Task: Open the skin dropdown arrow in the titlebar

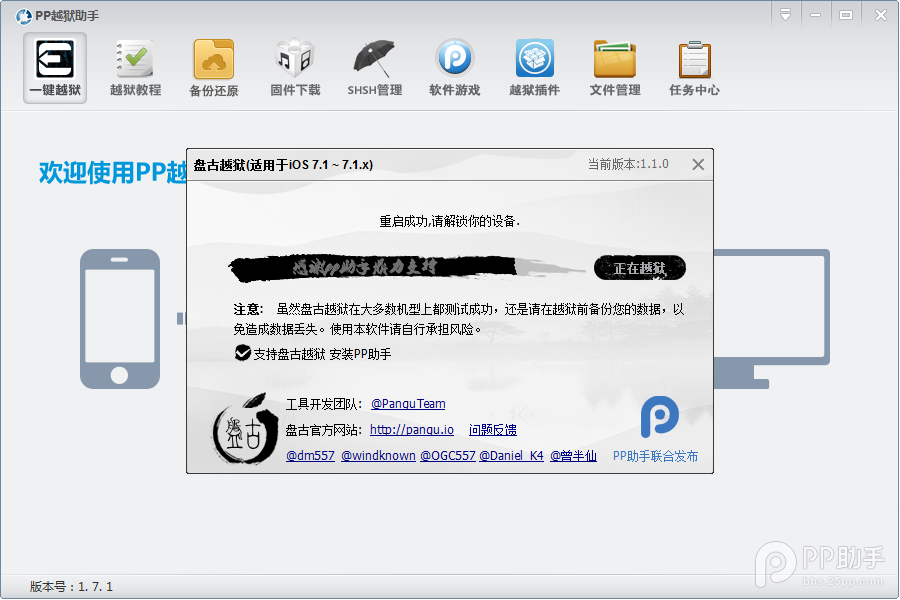Action: click(x=785, y=15)
